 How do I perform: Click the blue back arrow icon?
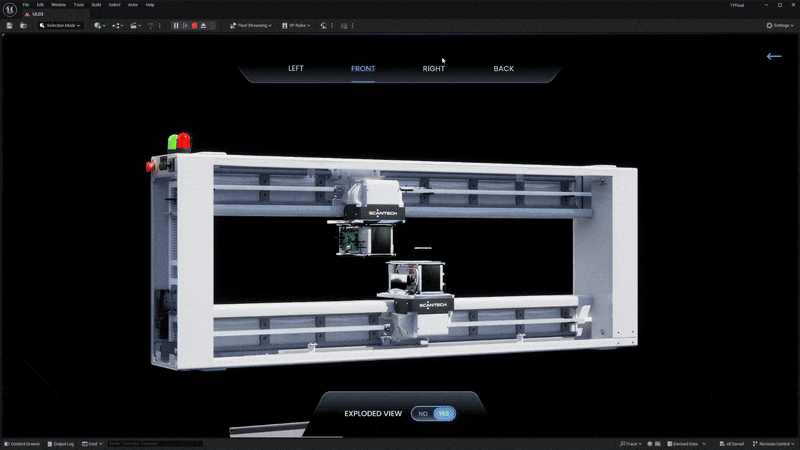773,56
